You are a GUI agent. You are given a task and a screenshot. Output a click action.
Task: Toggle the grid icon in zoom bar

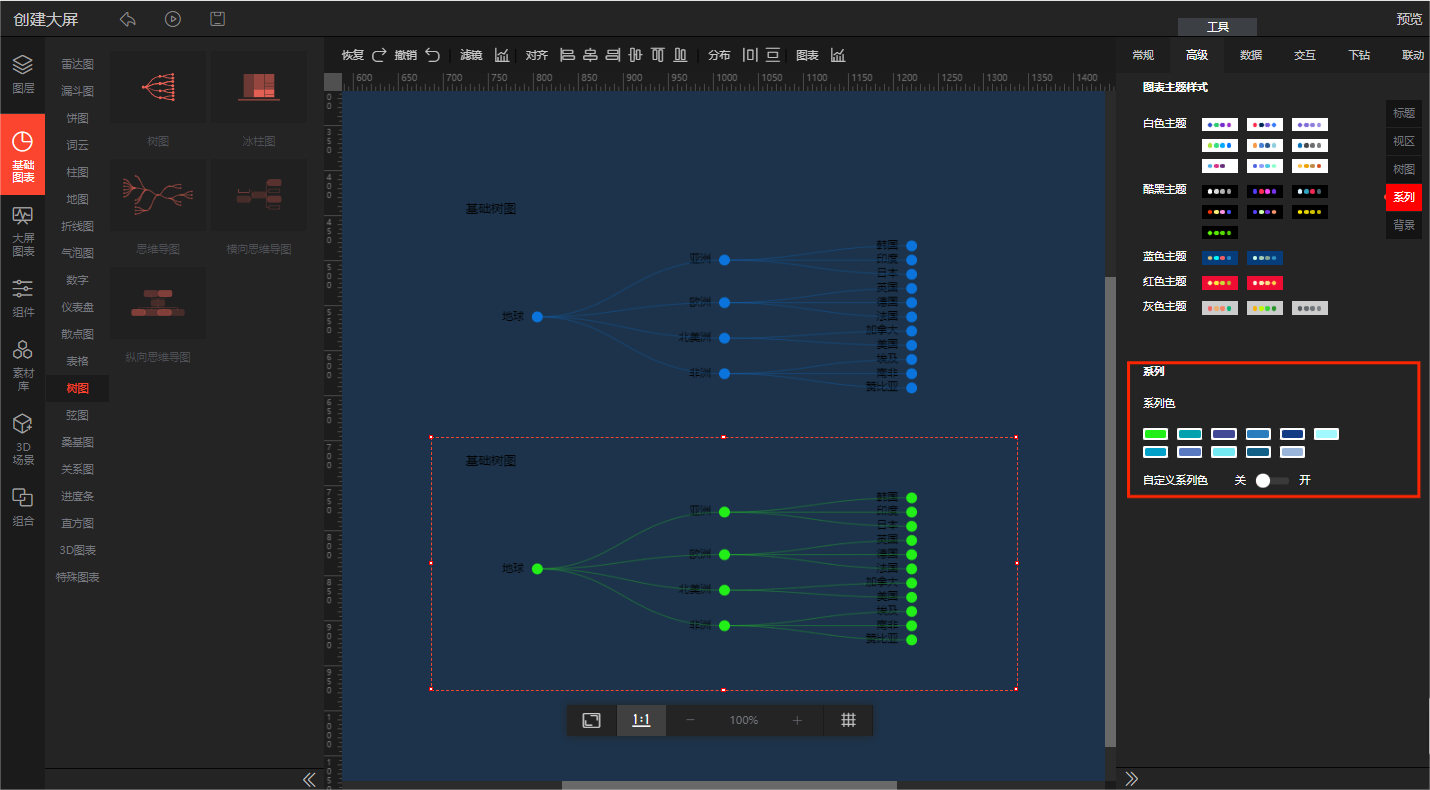click(848, 720)
